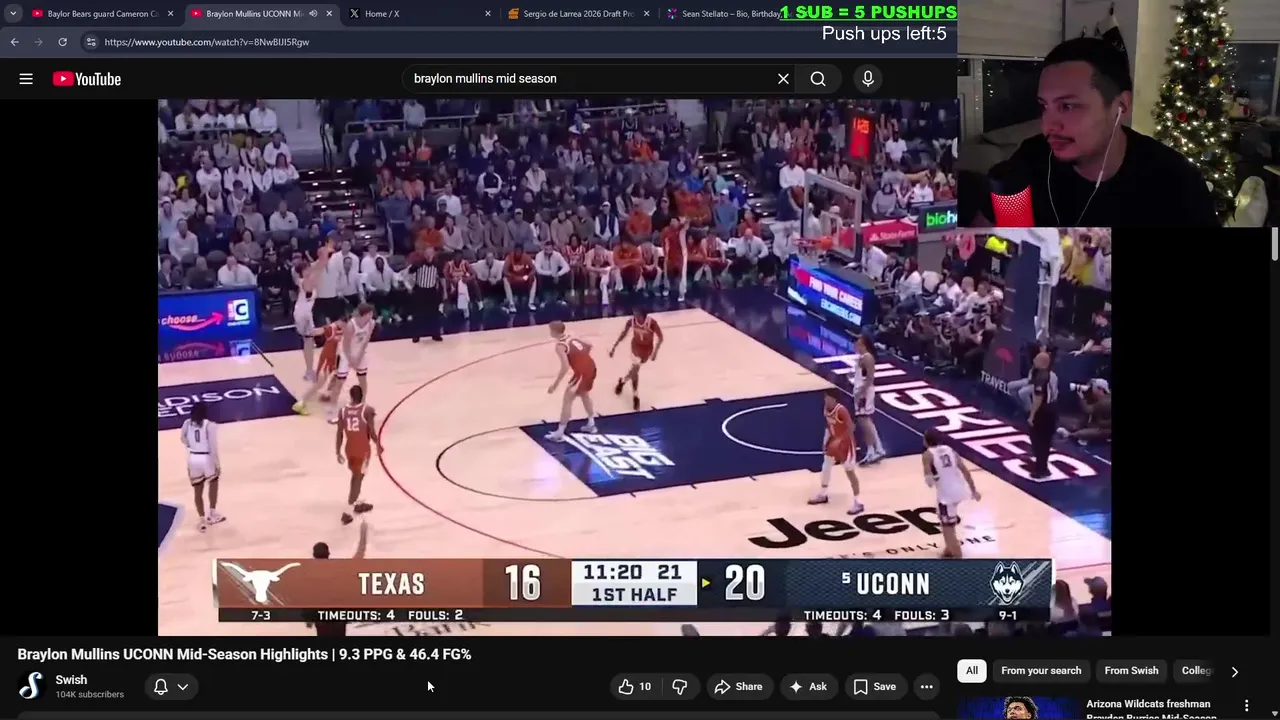This screenshot has width=1280, height=720.
Task: Click the Braylon Mullins UCONN video title
Action: pyautogui.click(x=244, y=654)
